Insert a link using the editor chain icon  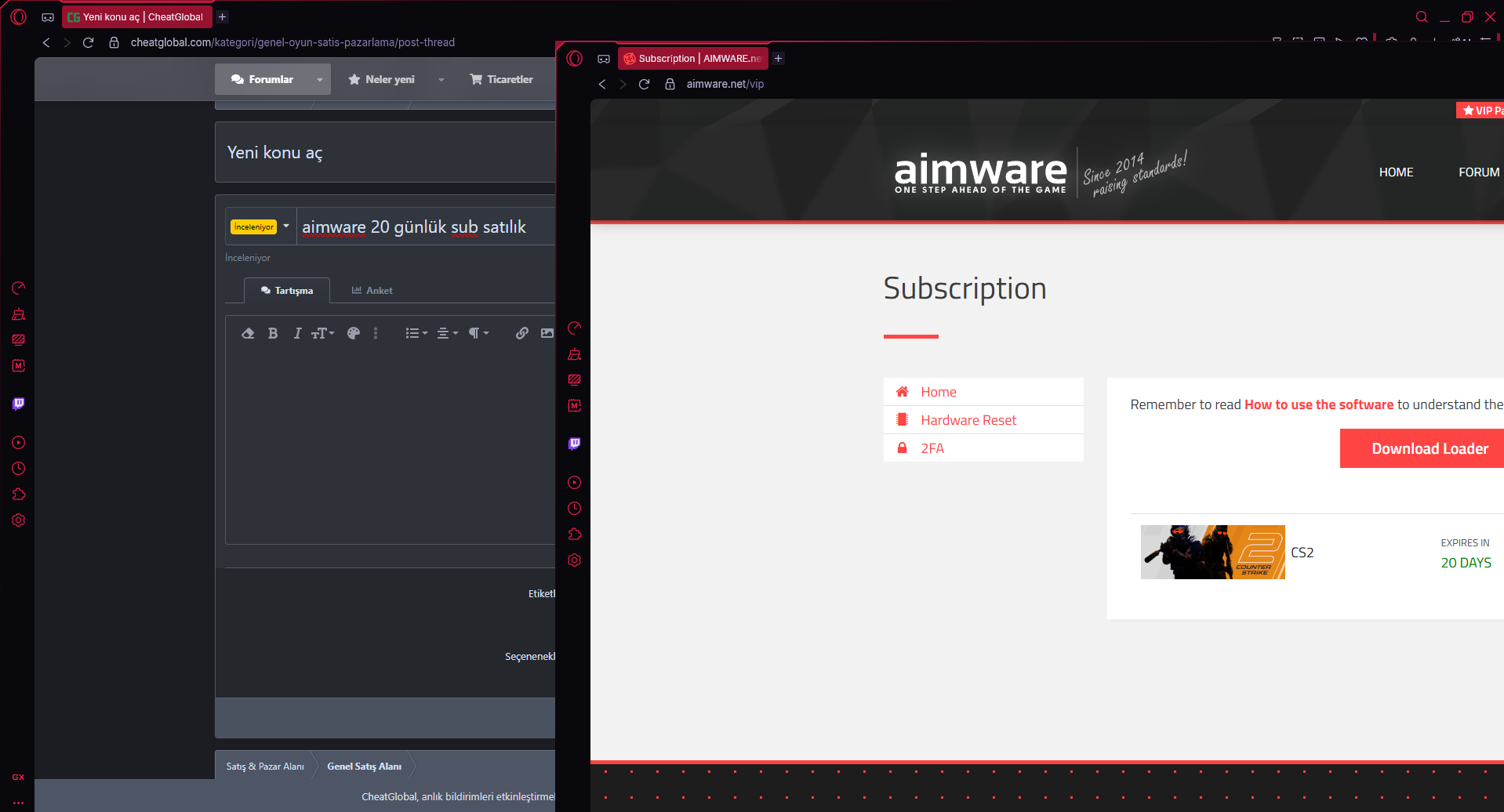coord(522,333)
